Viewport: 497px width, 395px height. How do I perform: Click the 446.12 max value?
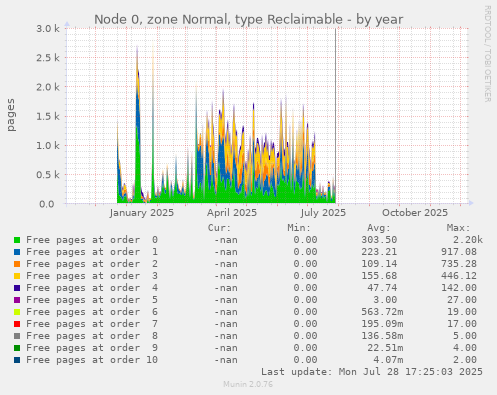coord(459,276)
